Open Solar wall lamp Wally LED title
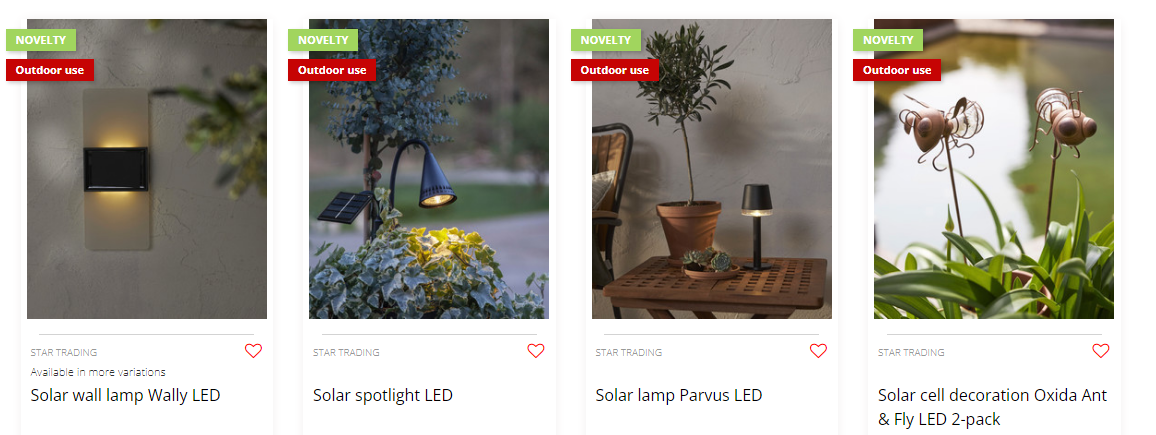Screen dimensions: 1156x435 pyautogui.click(x=125, y=395)
